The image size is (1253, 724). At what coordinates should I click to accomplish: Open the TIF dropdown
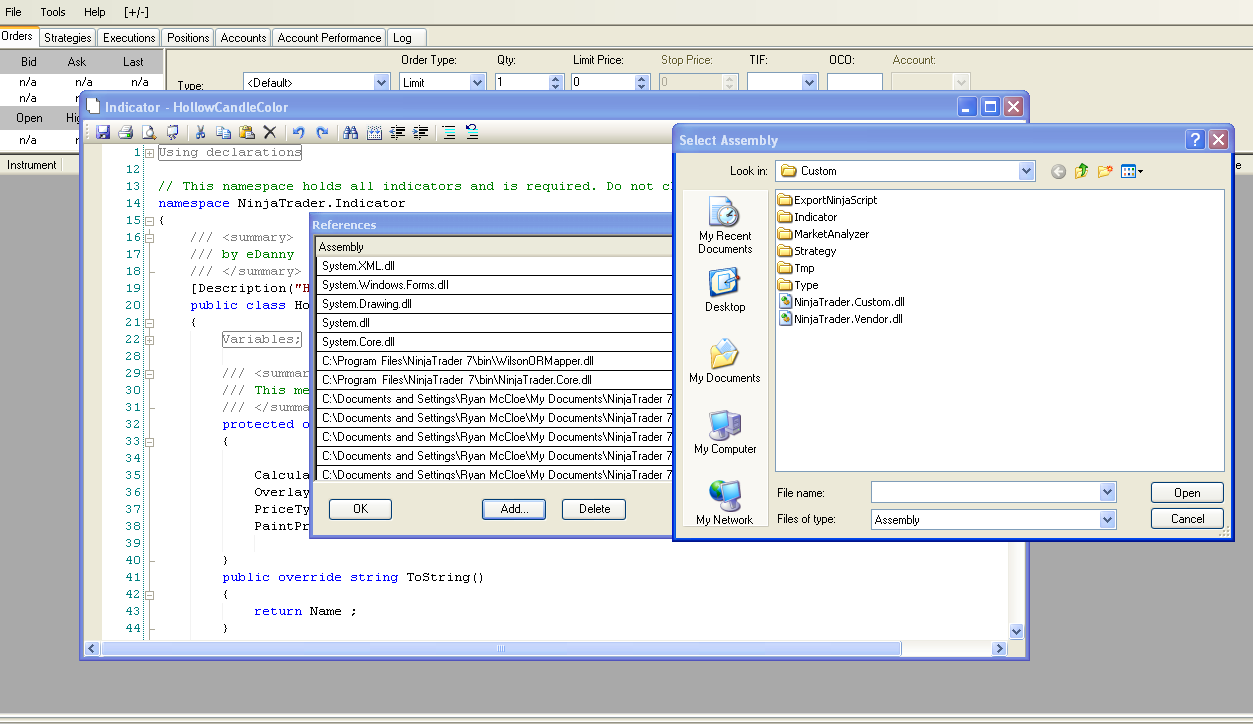point(810,82)
